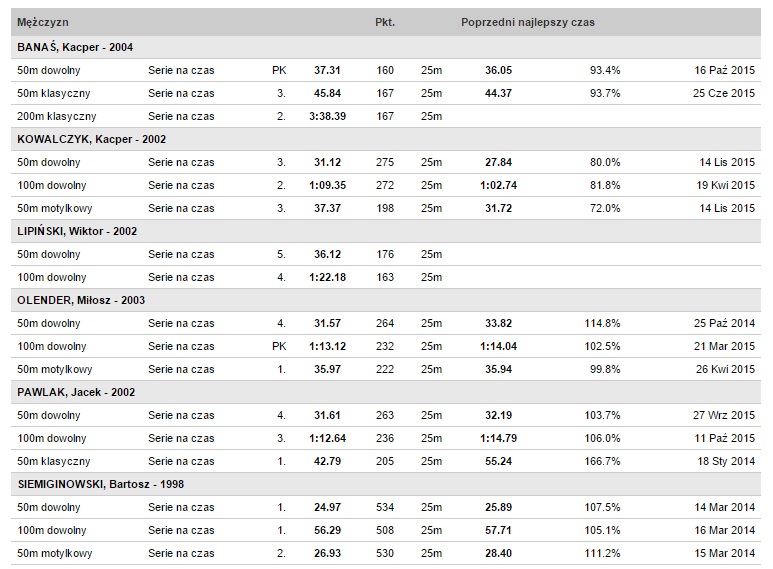773x569 pixels.
Task: Click previous best time 1:02.74
Action: click(x=498, y=185)
